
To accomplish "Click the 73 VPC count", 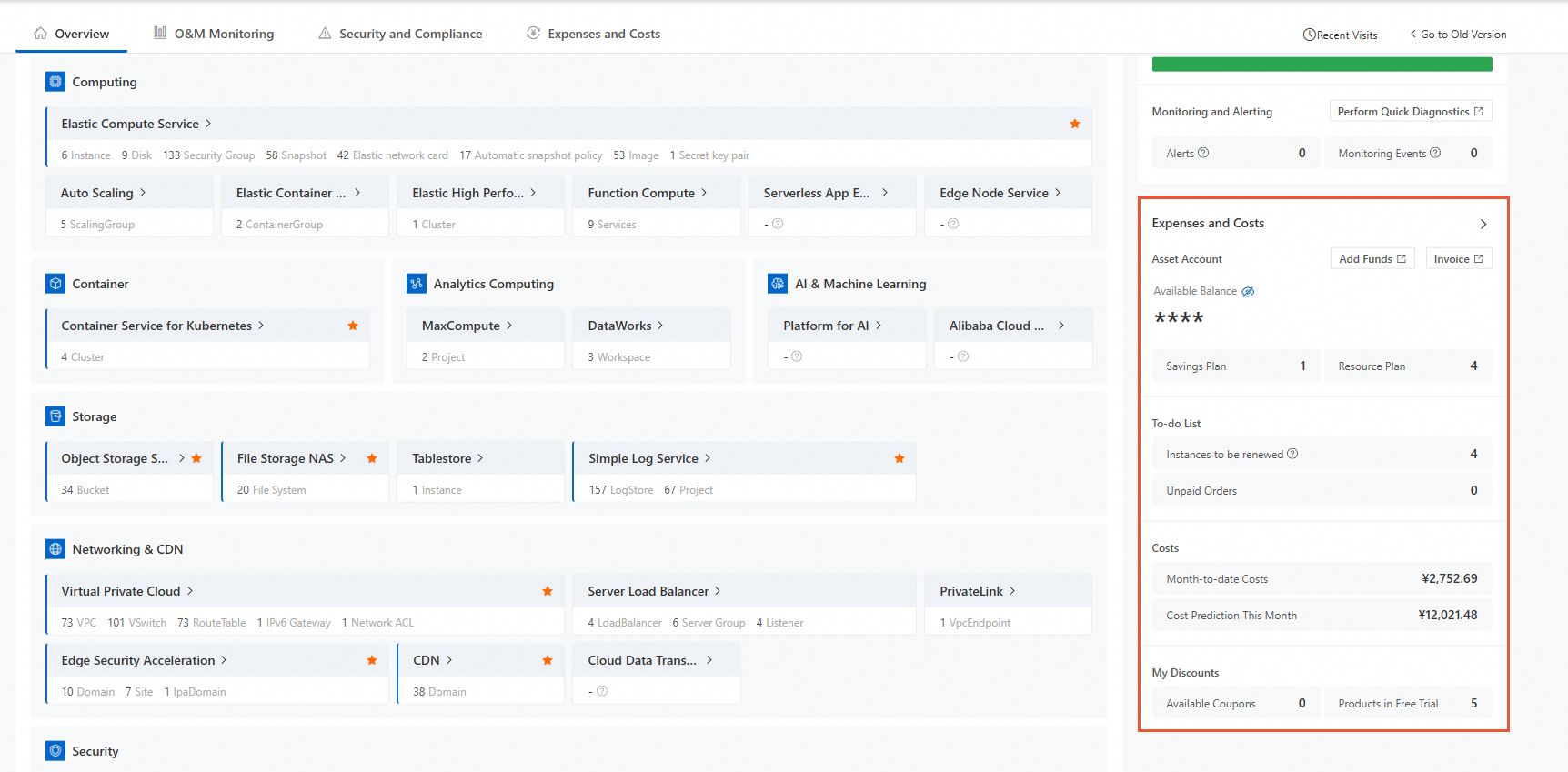I will click(78, 623).
